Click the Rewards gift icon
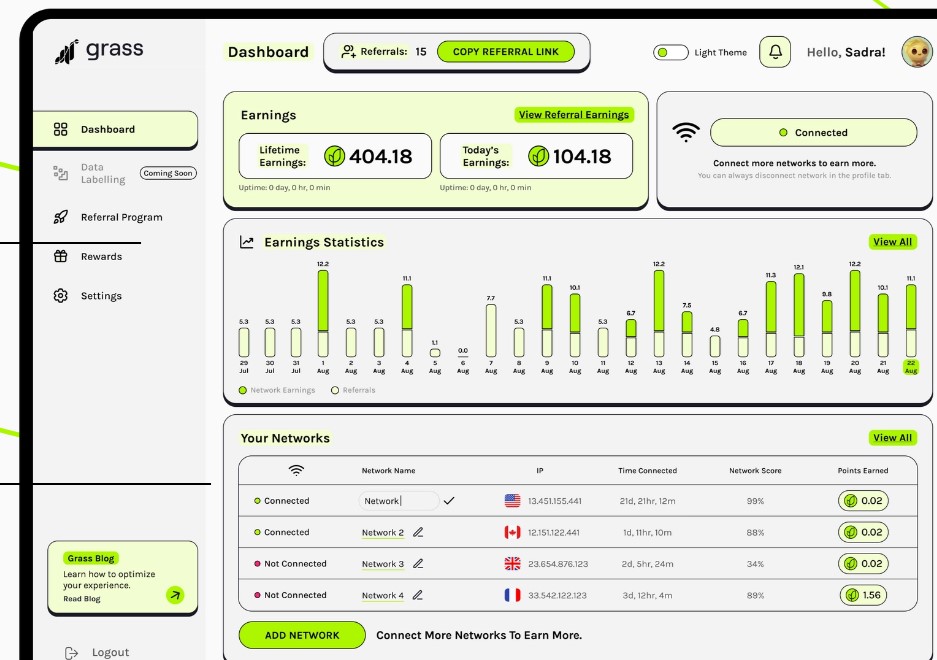Screen dimensions: 937x660 click(60, 256)
